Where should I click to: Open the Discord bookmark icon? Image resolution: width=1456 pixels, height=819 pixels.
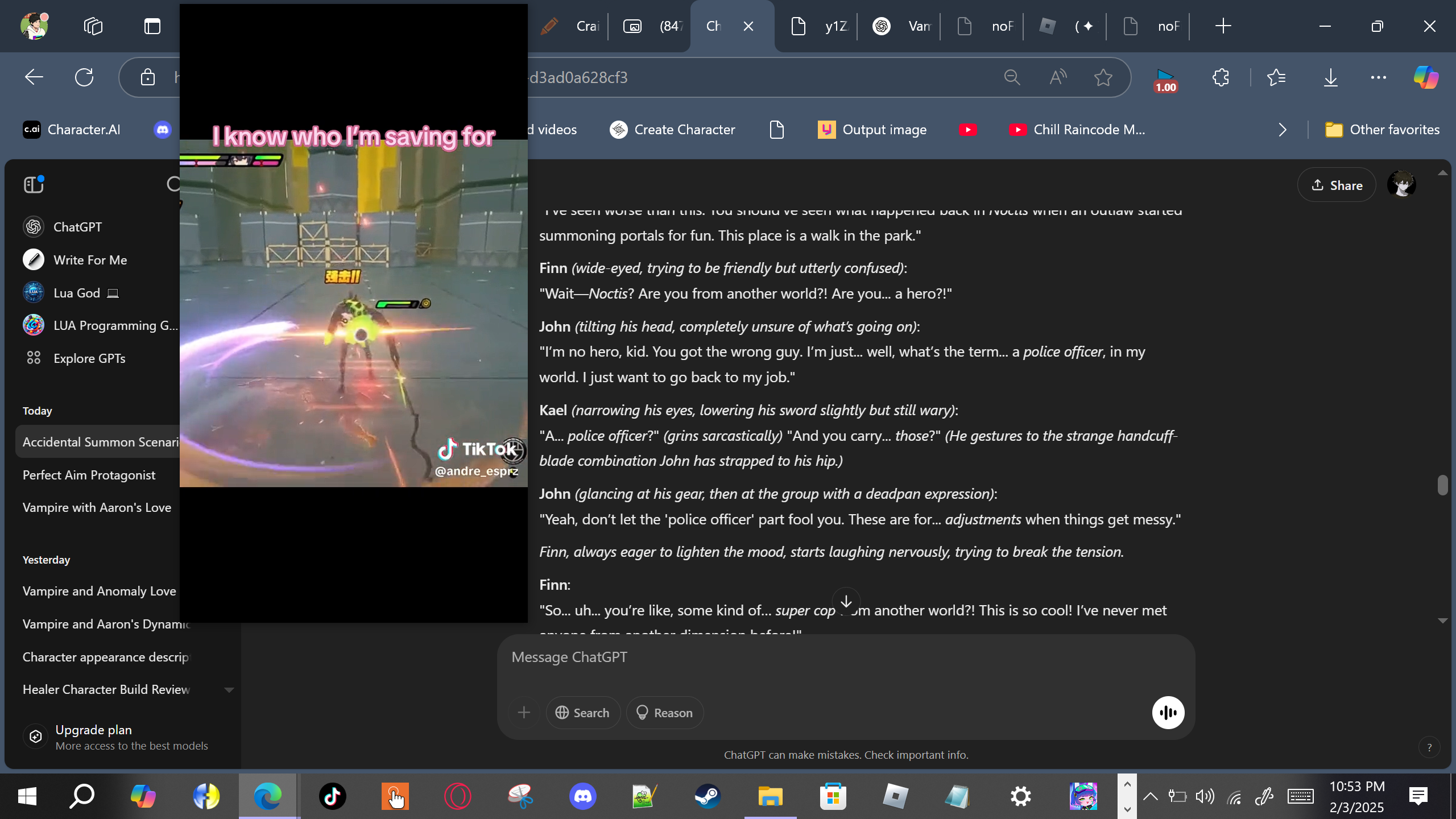pos(163,130)
